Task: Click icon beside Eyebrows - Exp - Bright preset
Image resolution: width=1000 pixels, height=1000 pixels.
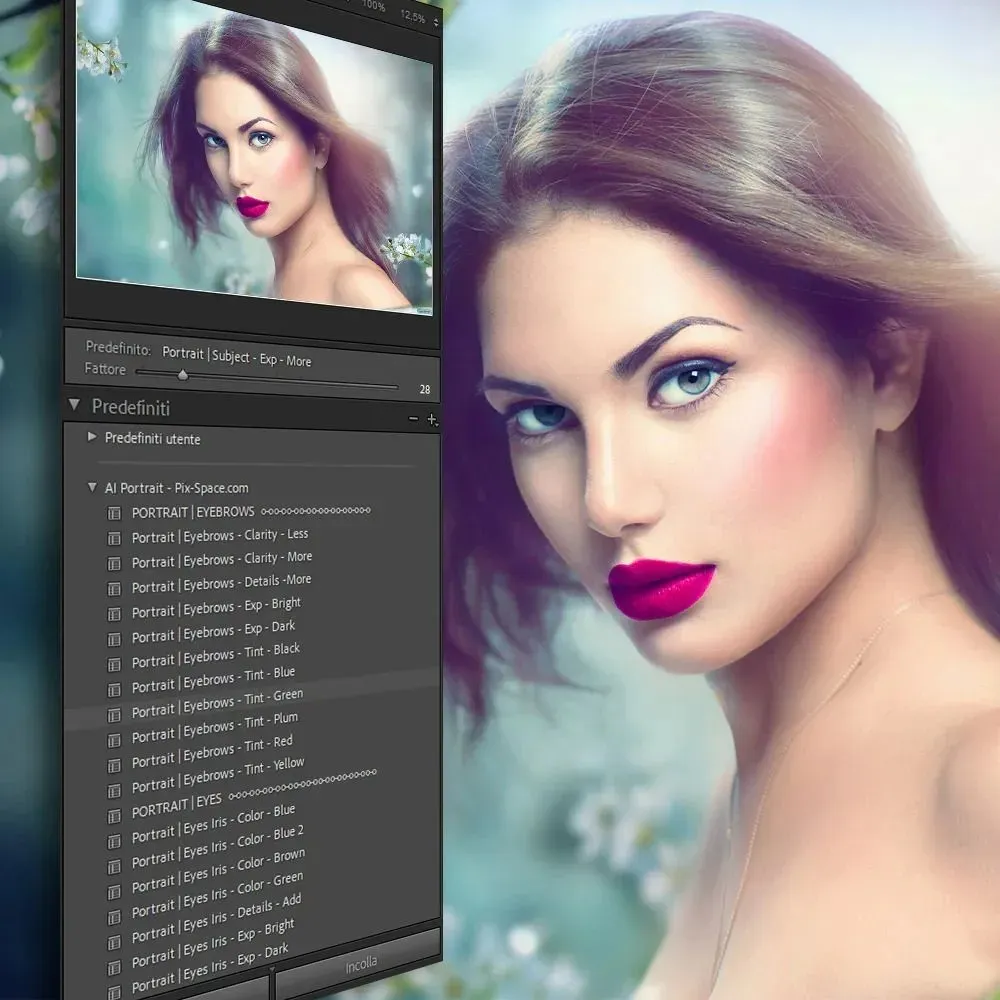Action: pos(114,614)
